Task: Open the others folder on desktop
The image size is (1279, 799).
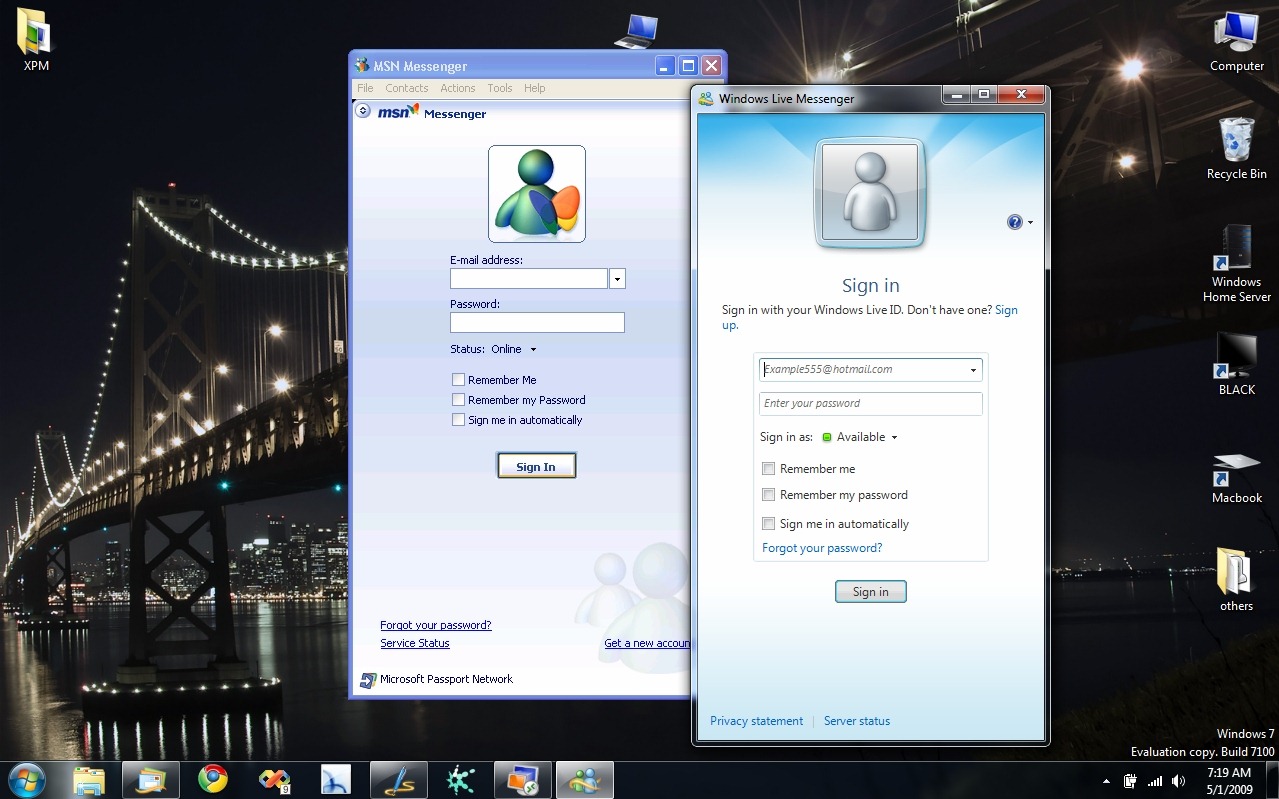Action: click(1236, 579)
